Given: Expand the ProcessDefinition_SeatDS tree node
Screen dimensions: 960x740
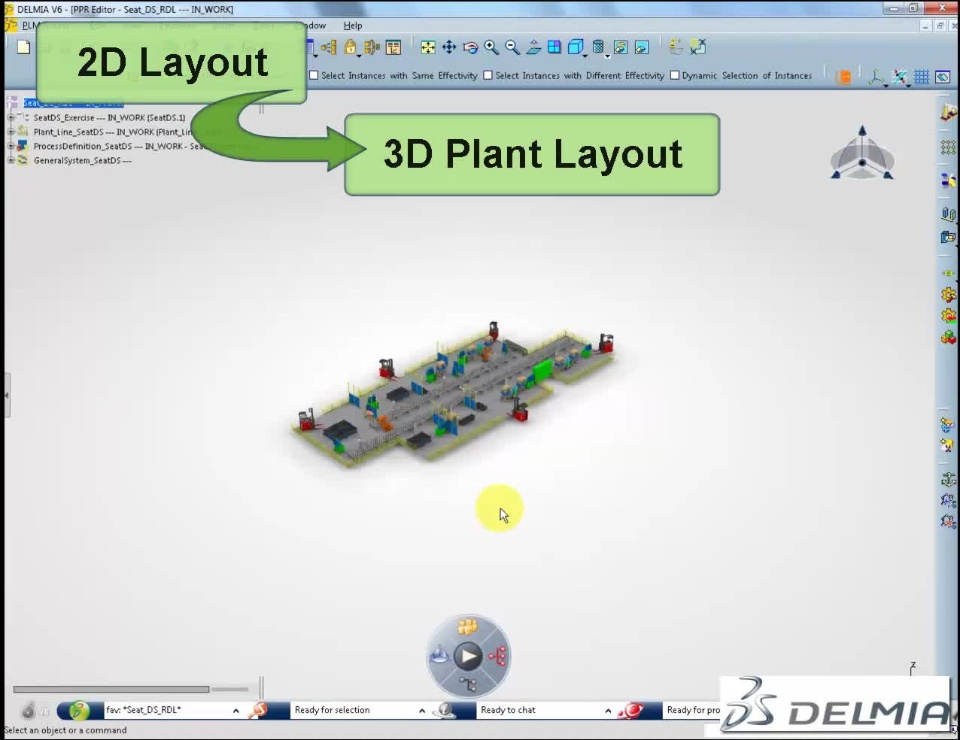Looking at the screenshot, I should point(10,146).
